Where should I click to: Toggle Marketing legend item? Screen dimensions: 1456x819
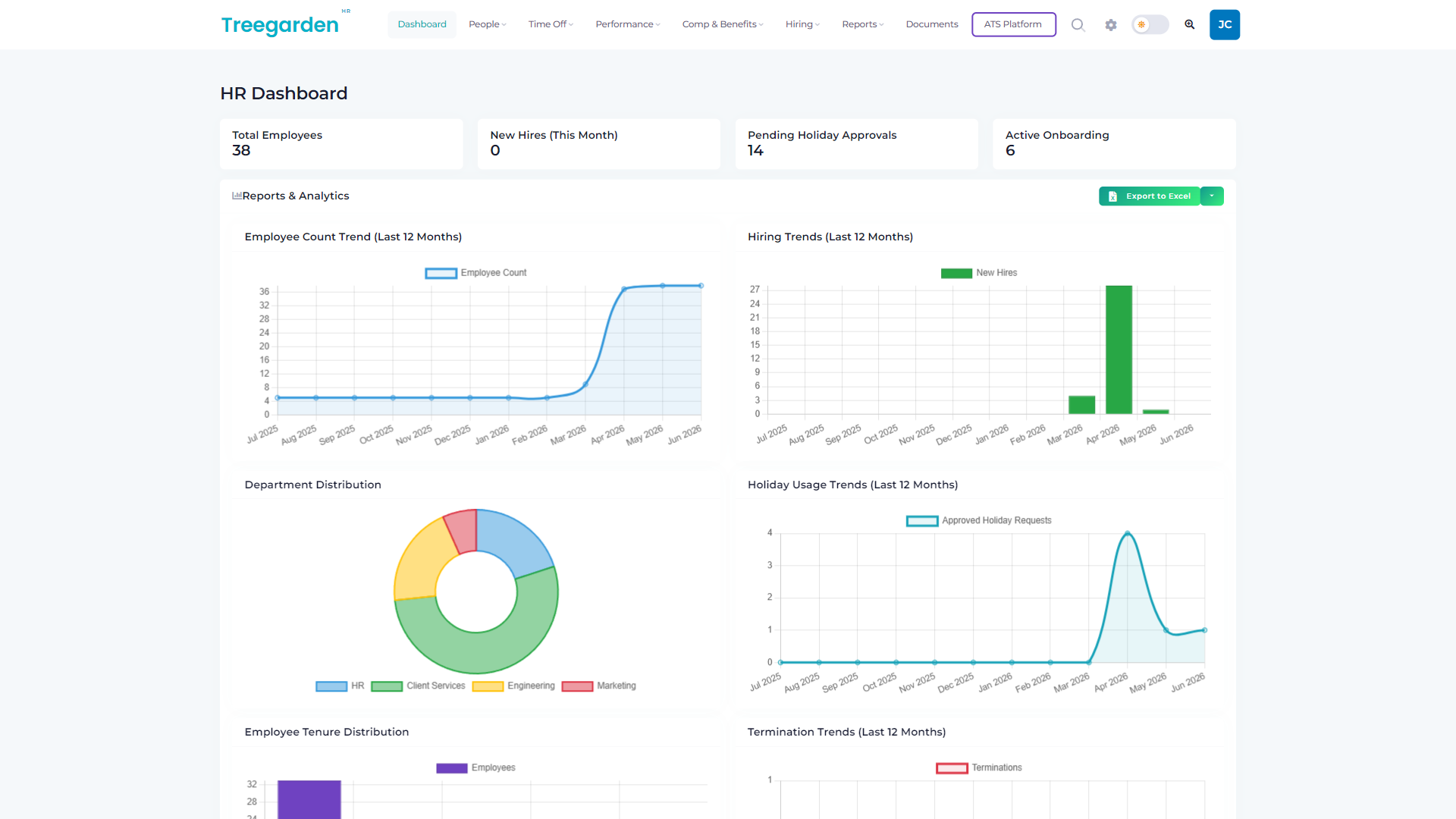599,686
